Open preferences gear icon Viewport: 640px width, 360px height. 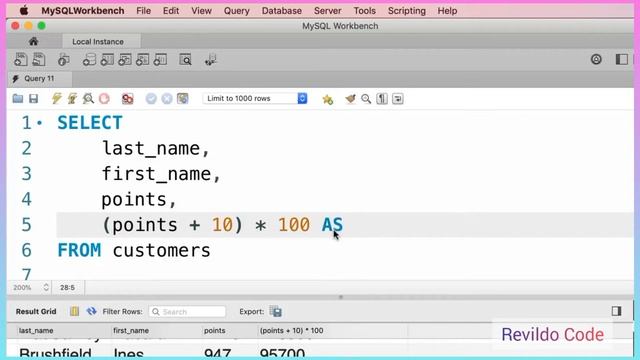pyautogui.click(x=596, y=60)
